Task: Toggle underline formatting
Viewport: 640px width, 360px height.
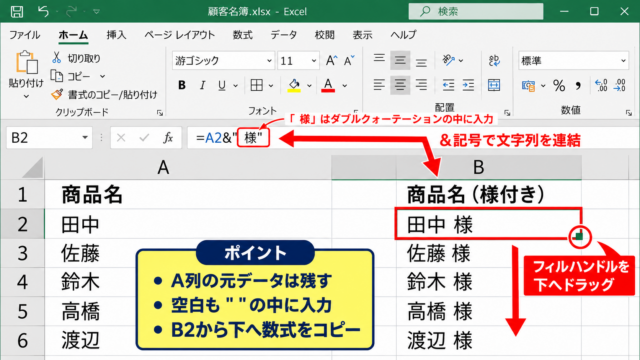Action: pos(222,85)
